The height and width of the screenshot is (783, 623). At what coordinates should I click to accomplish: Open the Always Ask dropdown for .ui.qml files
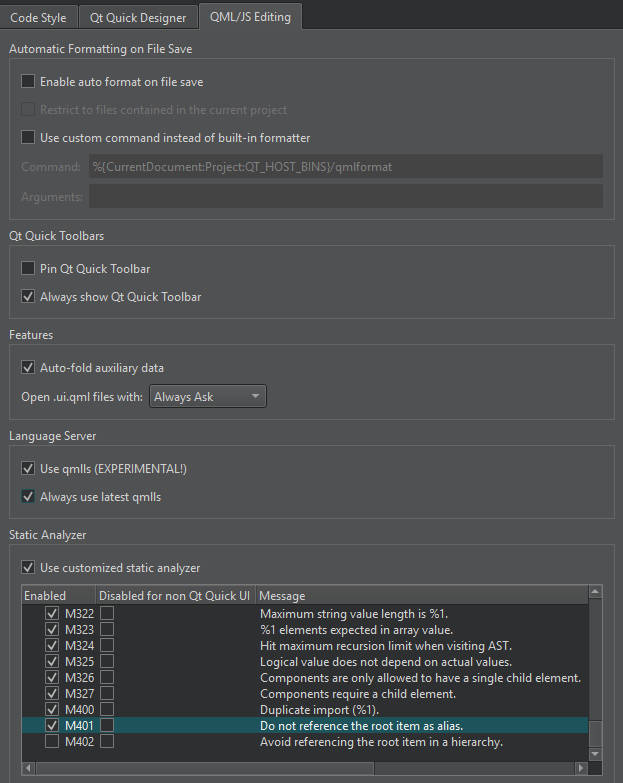click(x=208, y=397)
